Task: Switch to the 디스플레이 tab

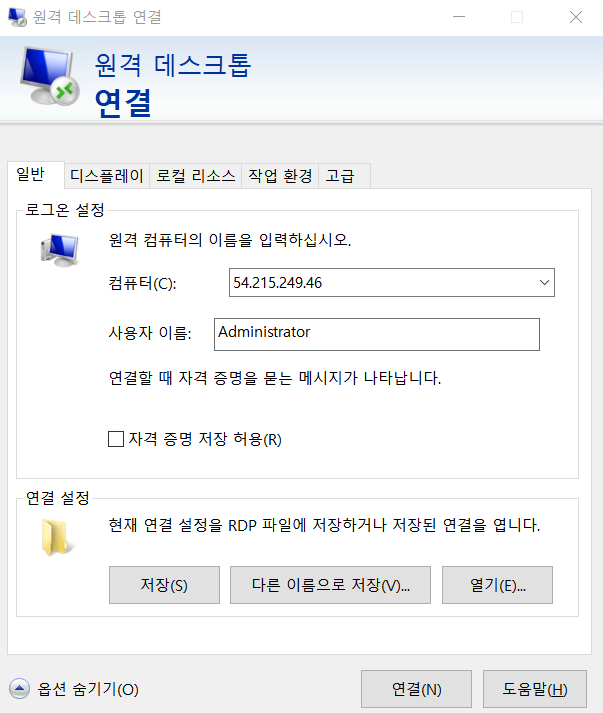Action: 107,176
